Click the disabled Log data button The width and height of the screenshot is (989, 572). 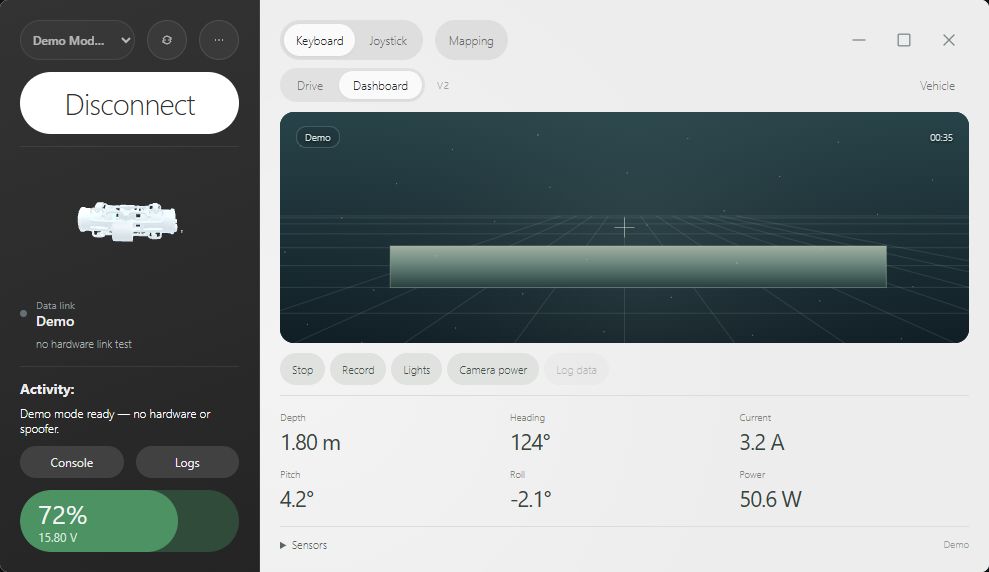pyautogui.click(x=576, y=370)
